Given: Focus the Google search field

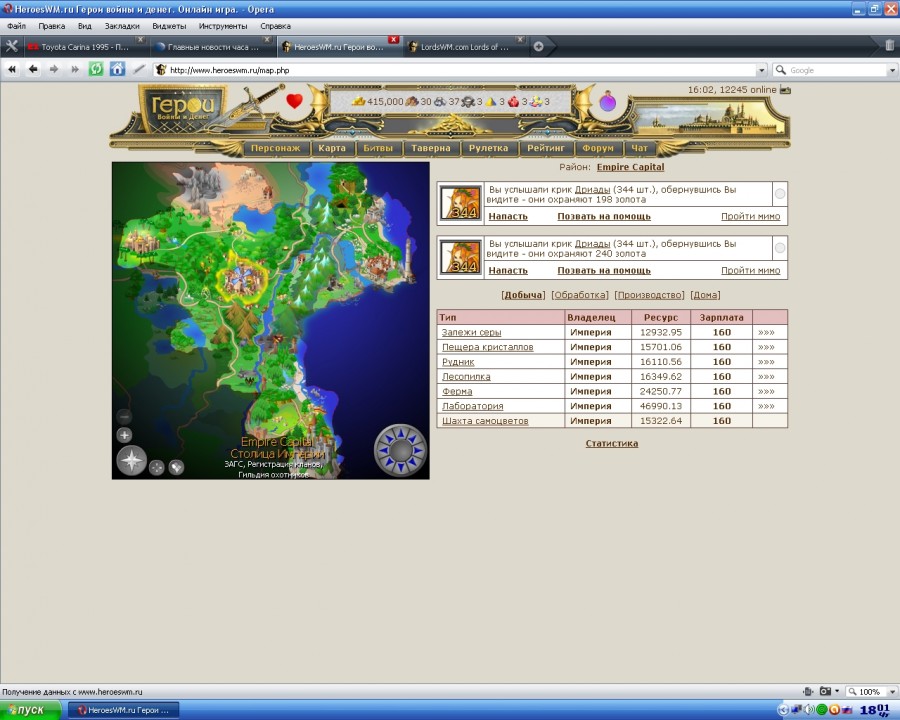Looking at the screenshot, I should point(837,70).
